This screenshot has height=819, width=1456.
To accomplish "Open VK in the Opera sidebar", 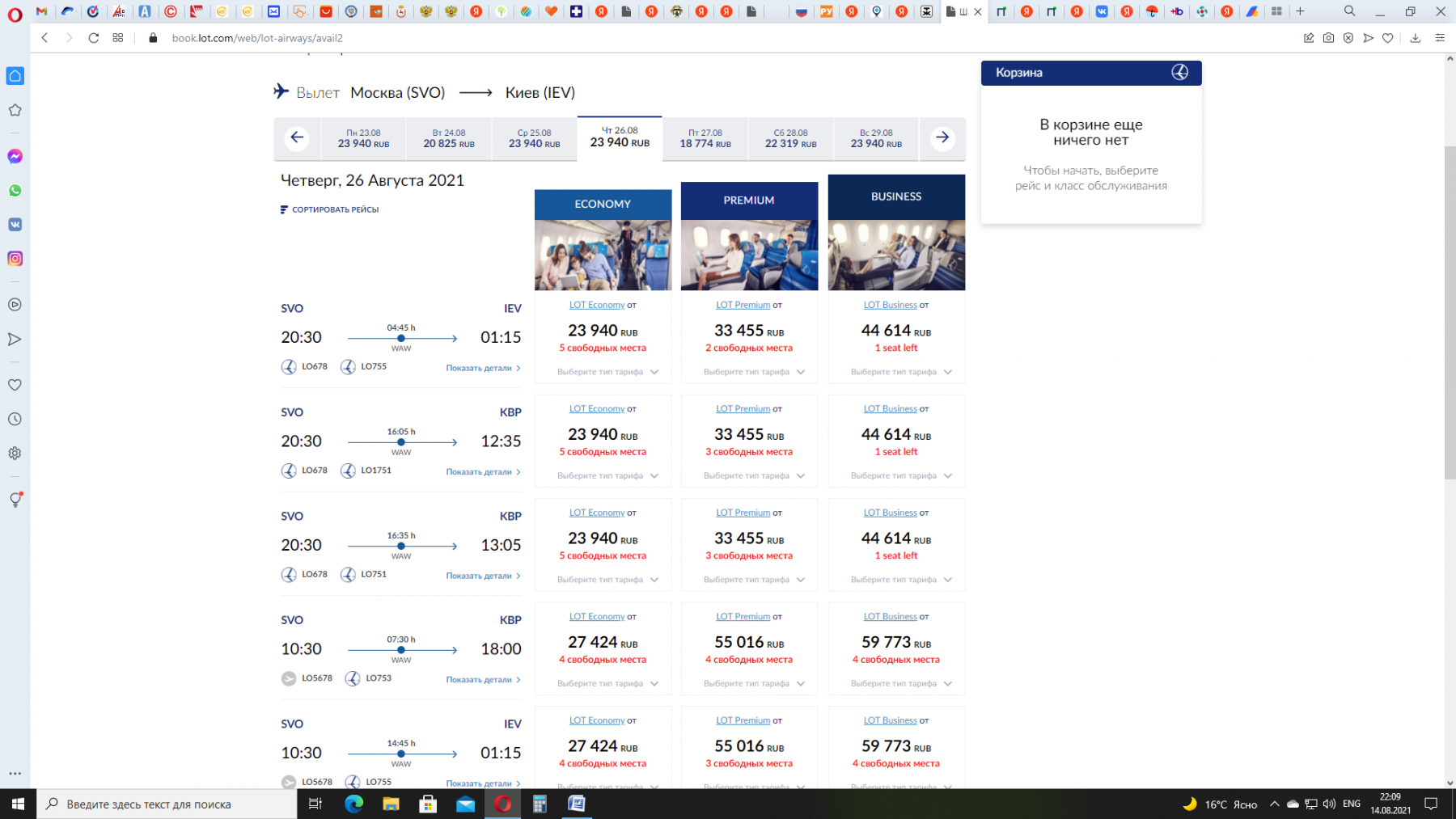I will coord(15,224).
